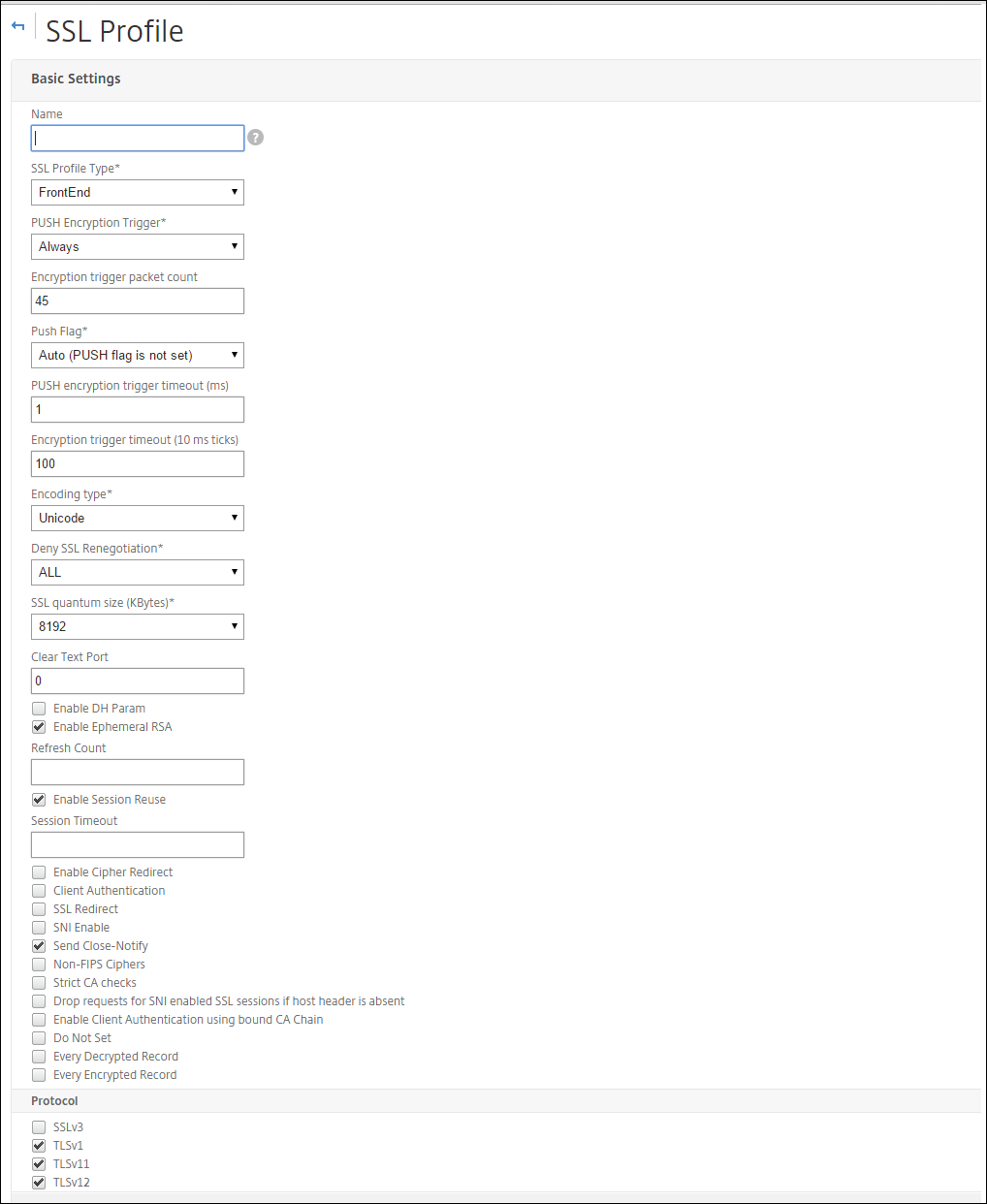Viewport: 987px width, 1204px height.
Task: Enable the DH Param checkbox
Action: [39, 709]
